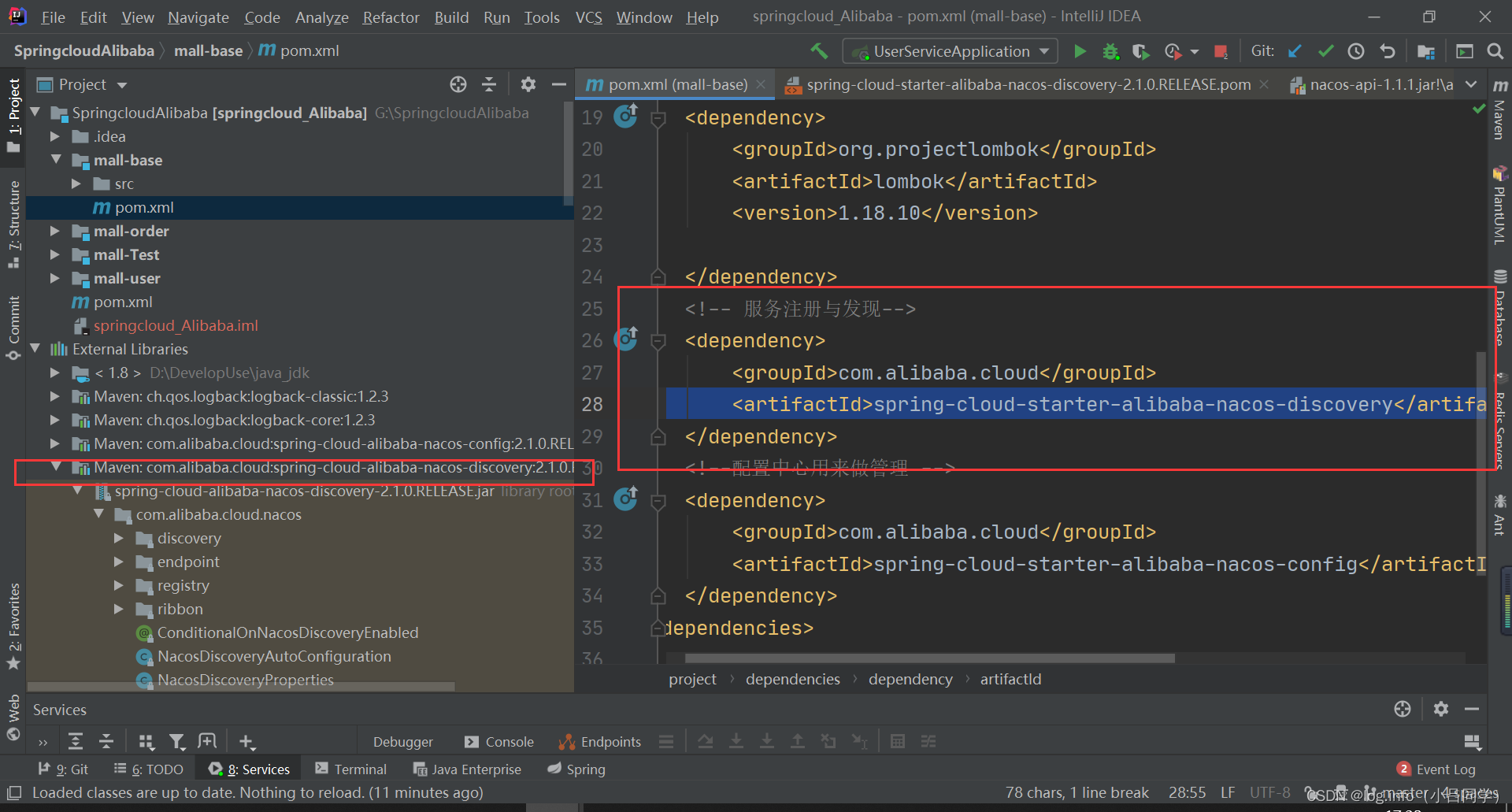Group services by icon in Services panel

(x=146, y=741)
